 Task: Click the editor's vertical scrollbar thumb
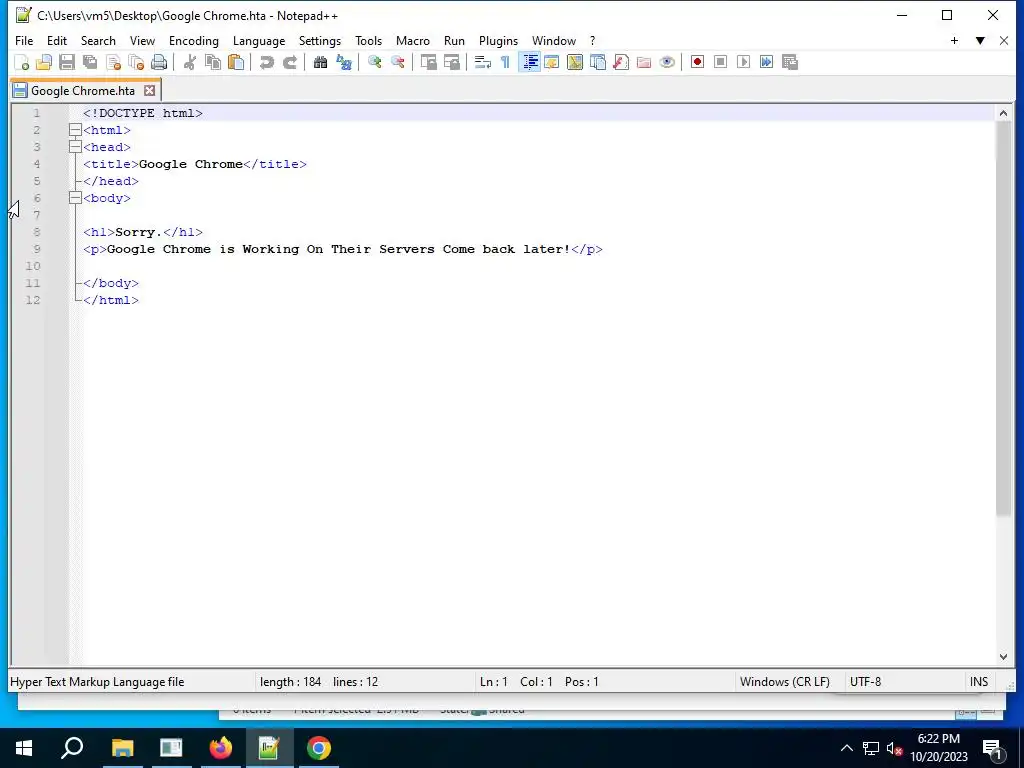pos(1003,318)
